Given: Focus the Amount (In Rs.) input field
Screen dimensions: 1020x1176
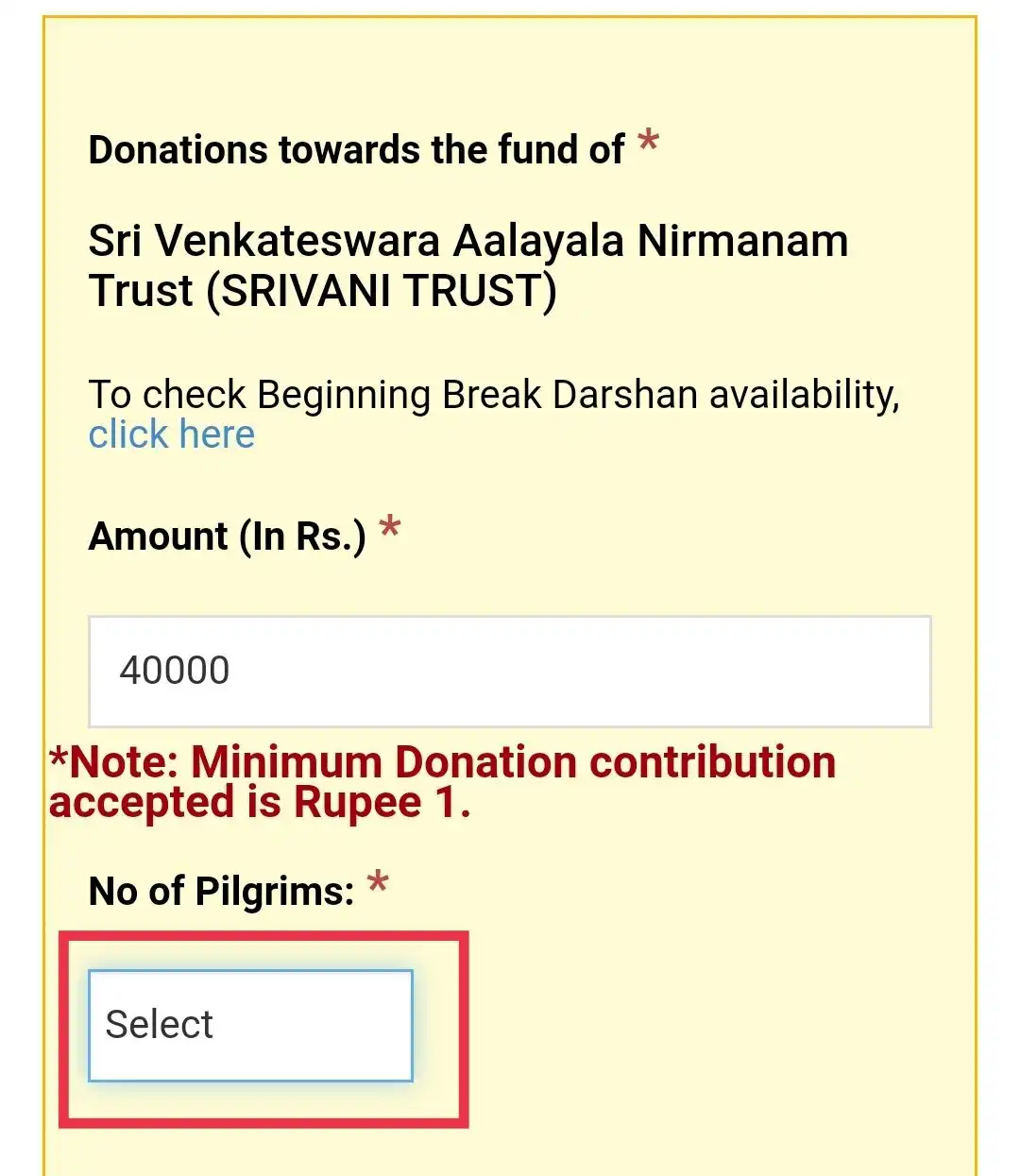Looking at the screenshot, I should pos(510,672).
